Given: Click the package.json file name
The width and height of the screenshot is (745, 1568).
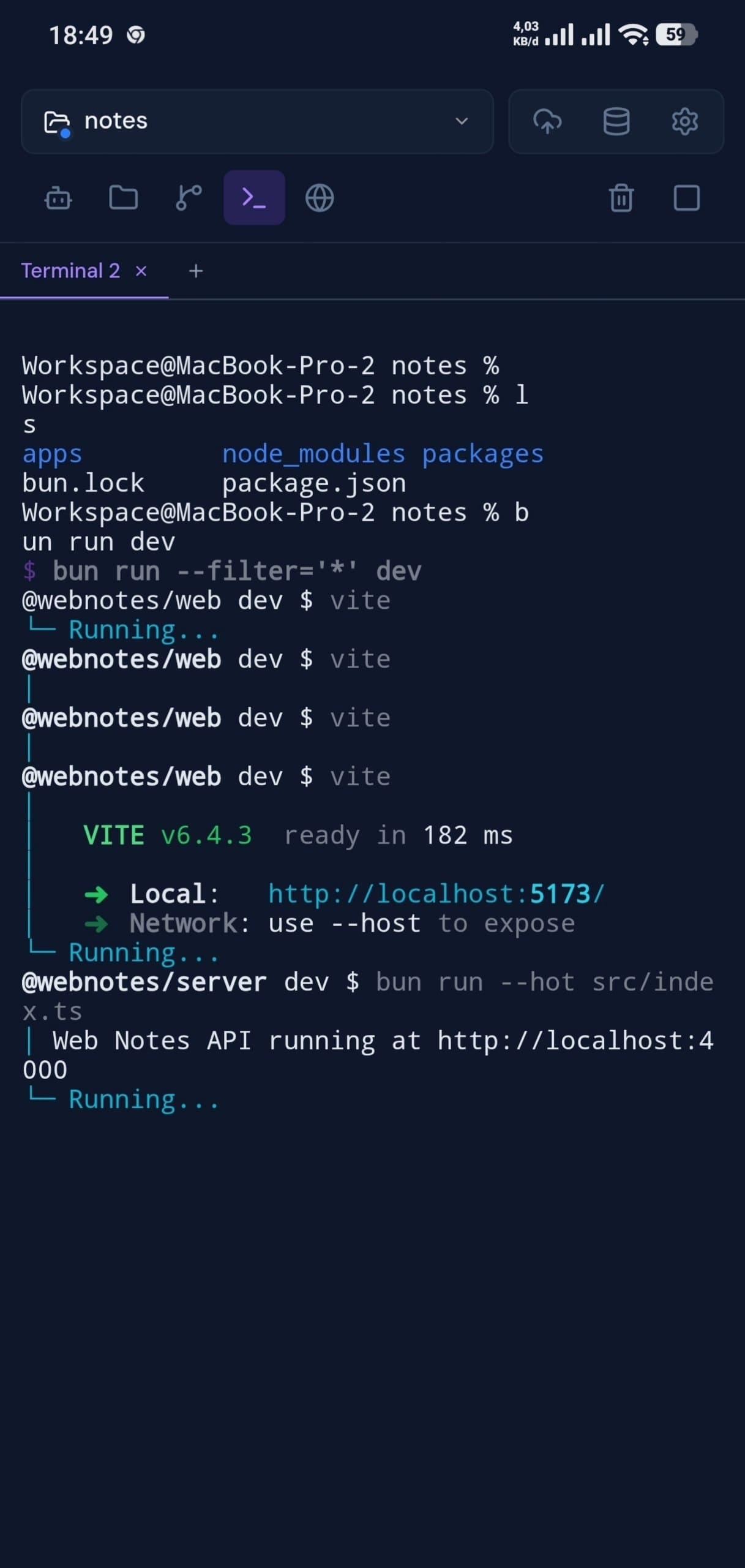Looking at the screenshot, I should click(314, 483).
